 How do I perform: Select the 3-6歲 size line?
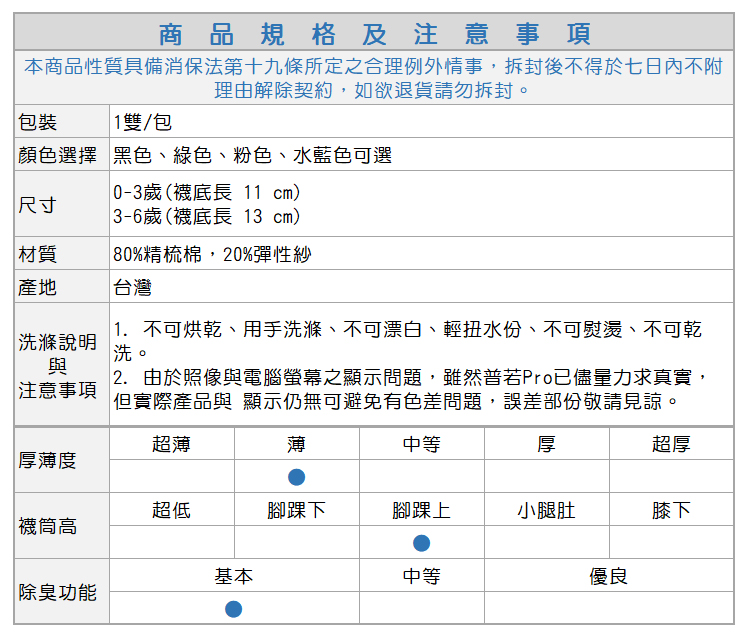coord(207,217)
